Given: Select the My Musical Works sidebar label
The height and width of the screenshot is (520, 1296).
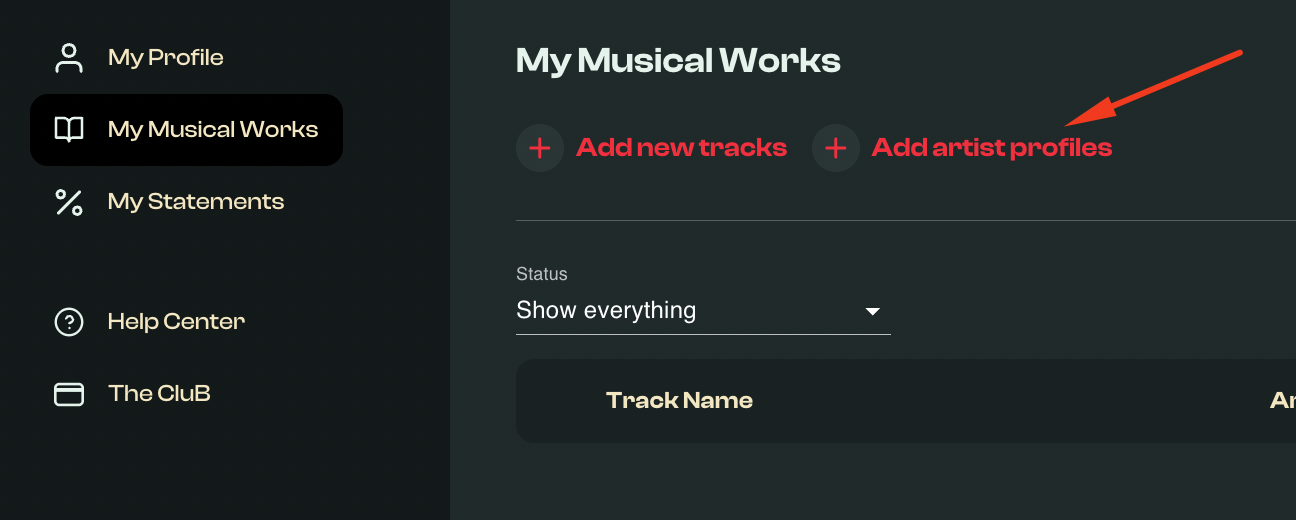Looking at the screenshot, I should coord(213,130).
